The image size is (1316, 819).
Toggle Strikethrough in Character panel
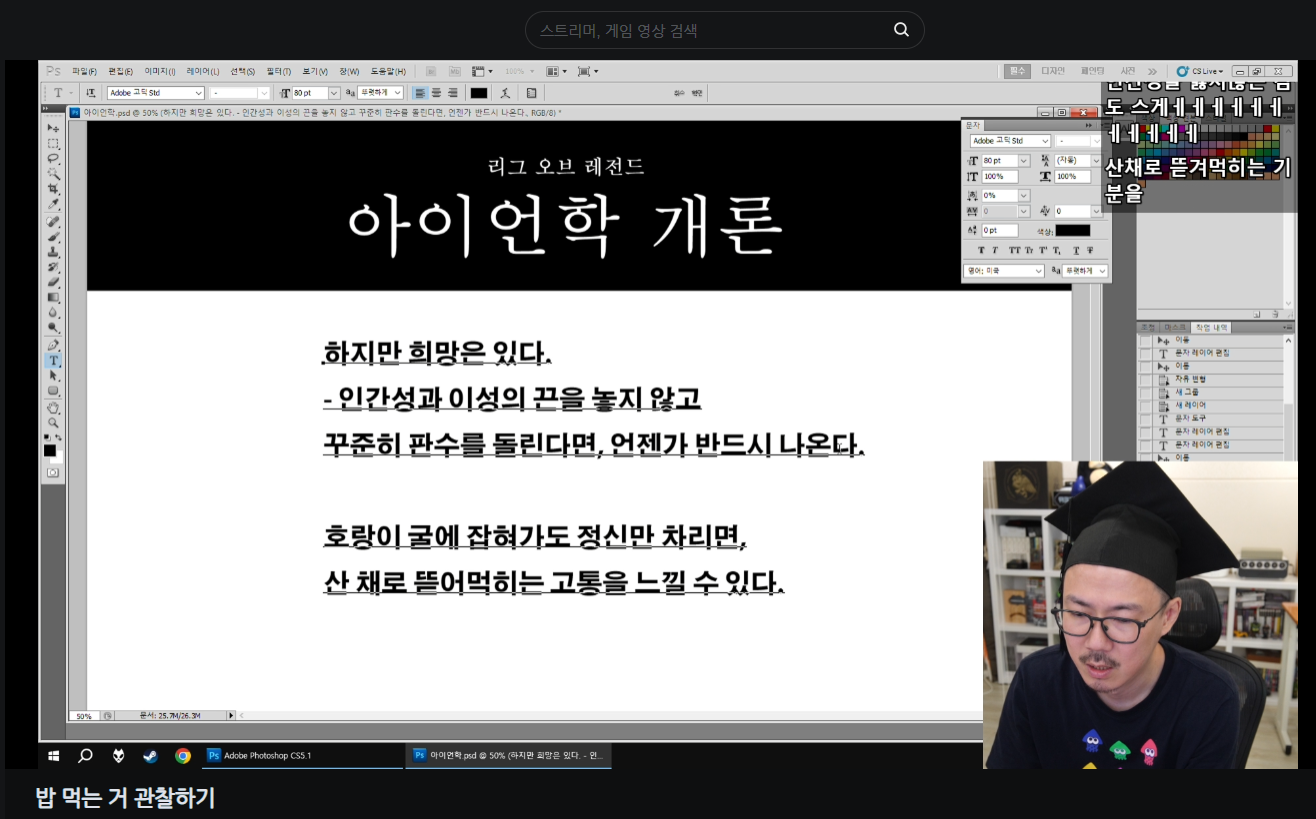pyautogui.click(x=1090, y=250)
